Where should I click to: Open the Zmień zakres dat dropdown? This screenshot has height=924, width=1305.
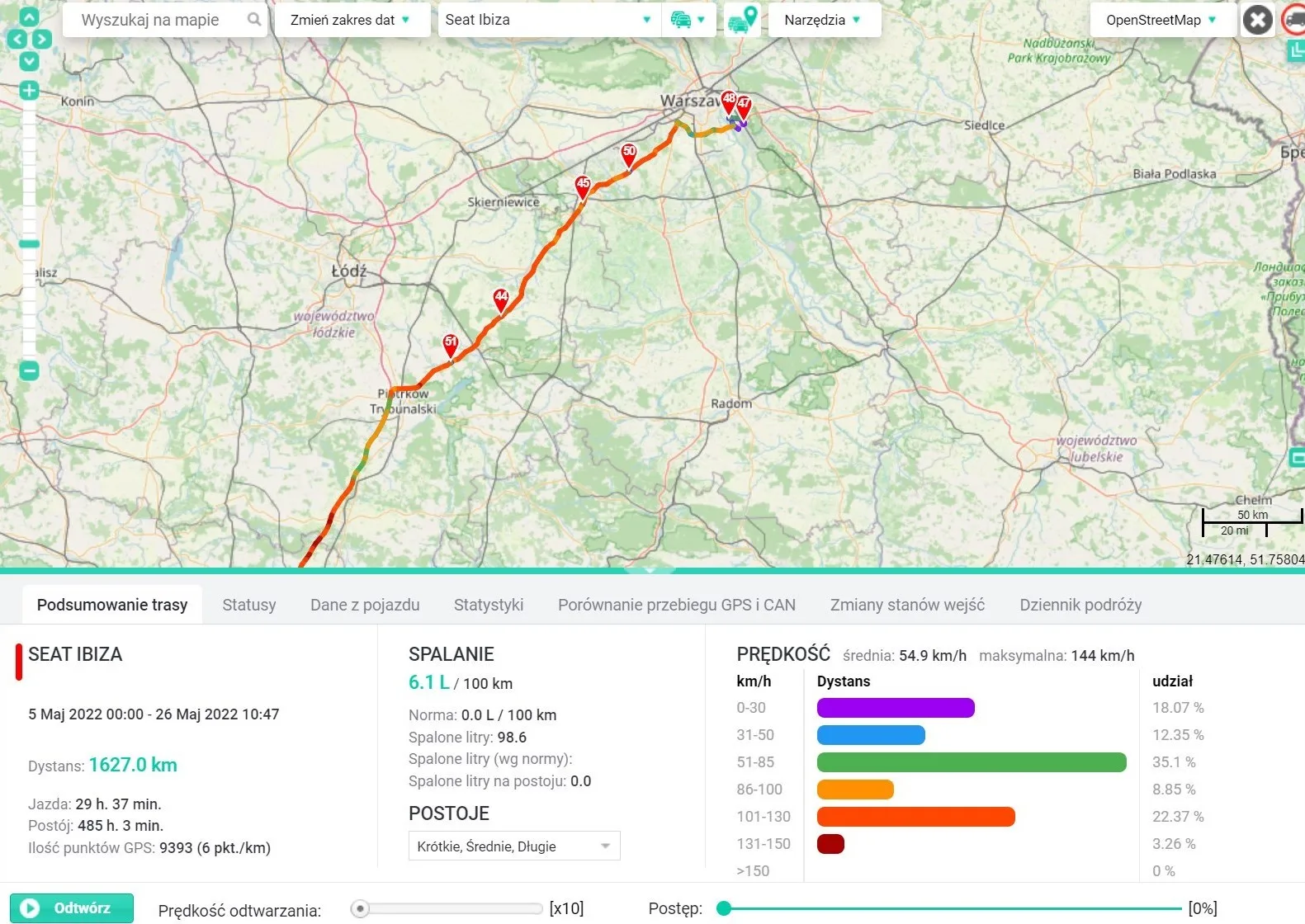click(x=351, y=20)
